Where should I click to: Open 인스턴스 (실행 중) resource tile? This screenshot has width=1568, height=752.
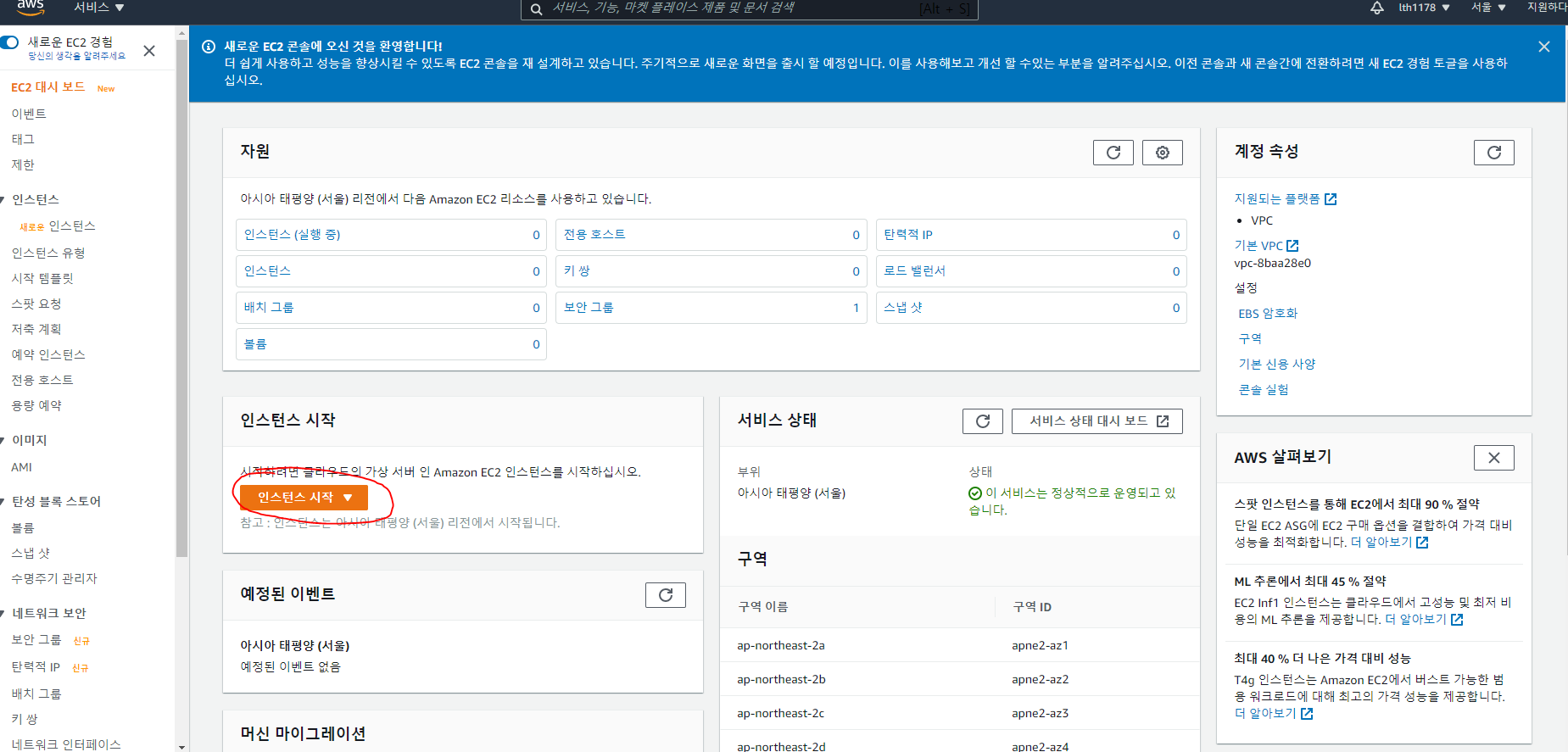(x=391, y=235)
